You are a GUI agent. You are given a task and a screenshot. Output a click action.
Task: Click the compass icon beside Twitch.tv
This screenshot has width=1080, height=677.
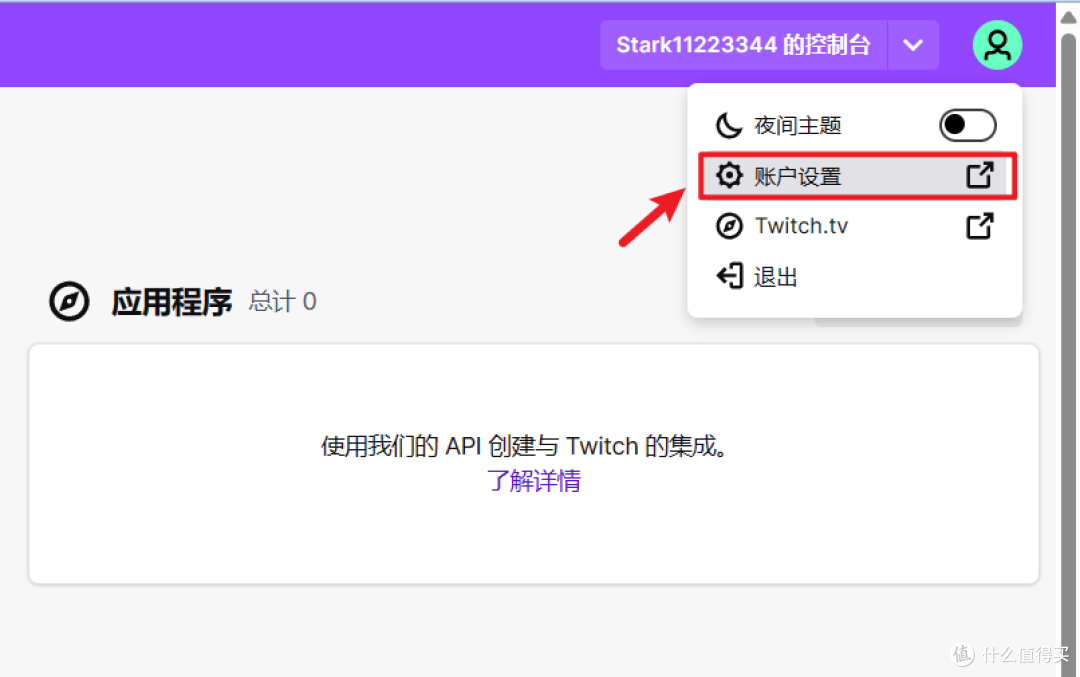729,226
